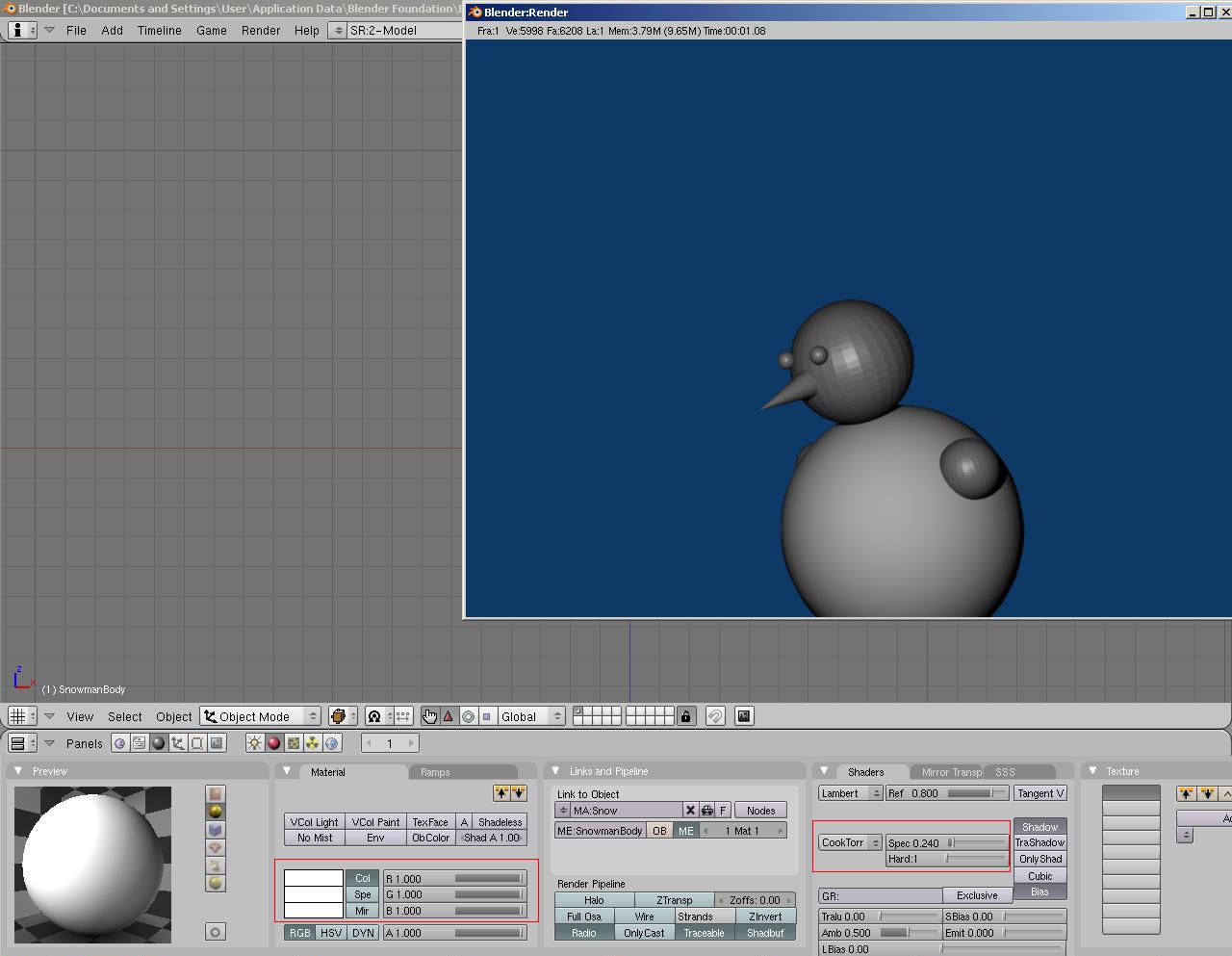The height and width of the screenshot is (956, 1232).
Task: Toggle TraShadow in the Shaders panel
Action: tap(1039, 841)
